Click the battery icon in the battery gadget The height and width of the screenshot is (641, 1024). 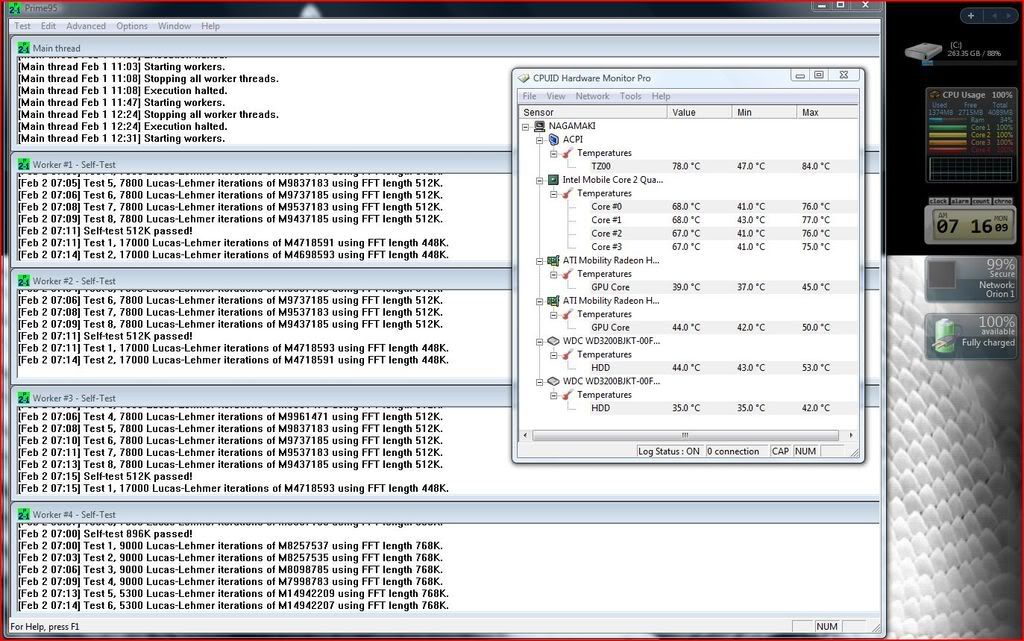944,336
